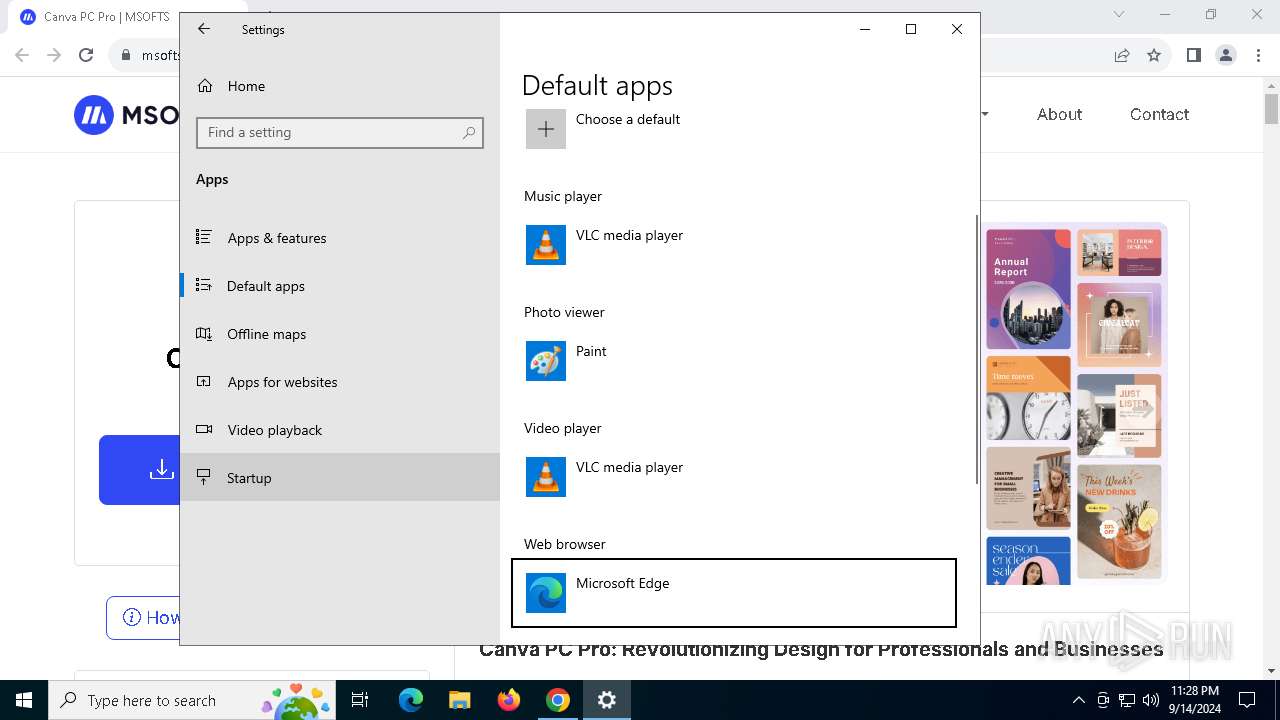Toggle Chrome side panel

(x=1193, y=55)
